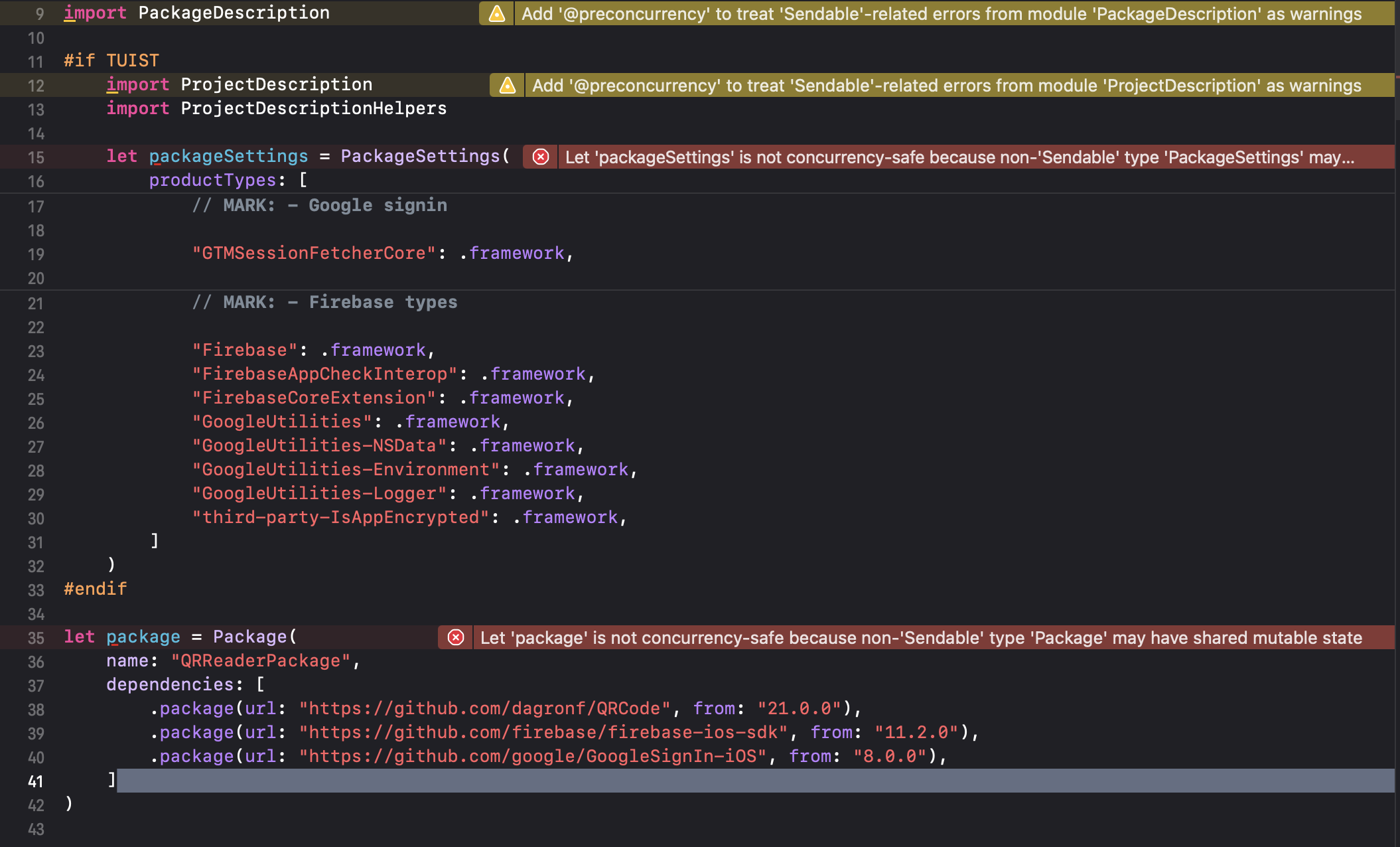
Task: Click the "QRReaderPackage" name string
Action: pos(261,660)
